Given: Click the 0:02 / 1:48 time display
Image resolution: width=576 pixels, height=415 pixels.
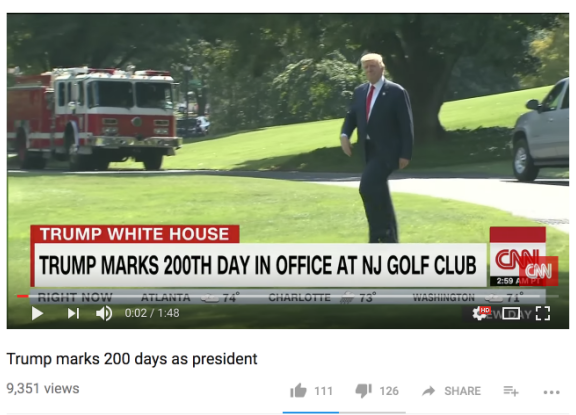Looking at the screenshot, I should pos(152,313).
